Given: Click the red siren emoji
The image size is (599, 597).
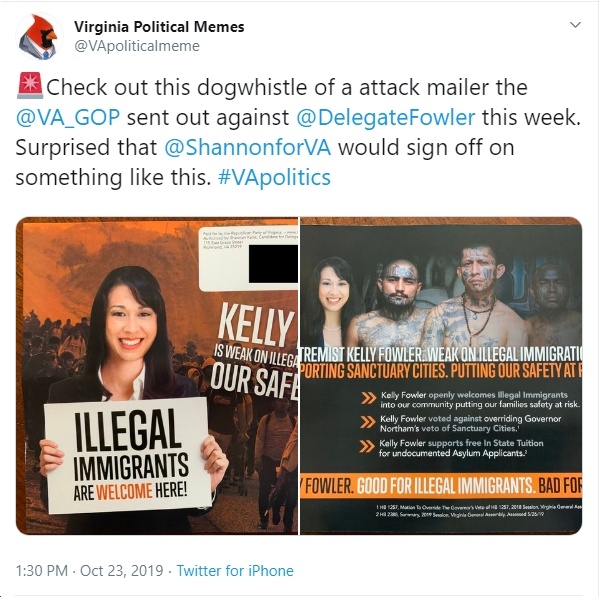Looking at the screenshot, I should coord(30,86).
